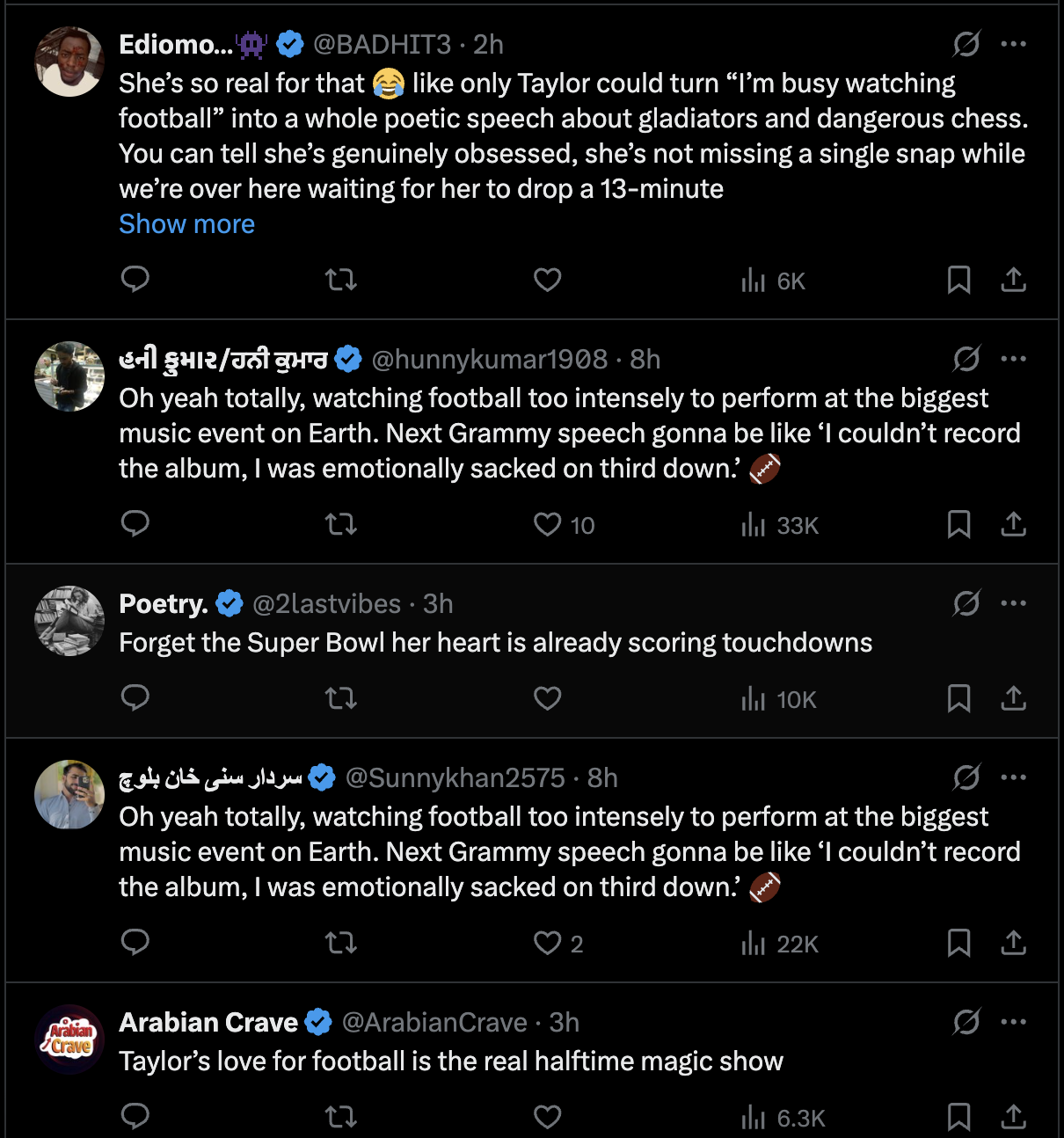Click Arabian Crave profile avatar

69,1040
